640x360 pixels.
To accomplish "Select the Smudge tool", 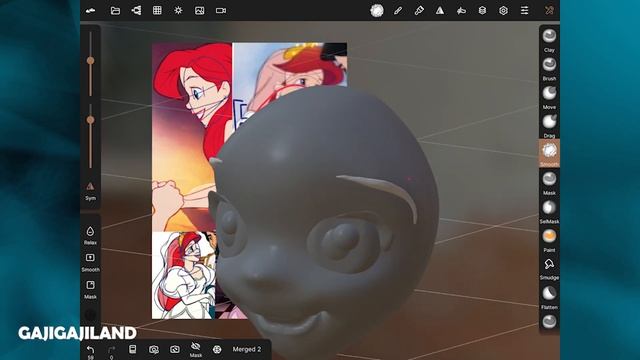I will point(549,268).
